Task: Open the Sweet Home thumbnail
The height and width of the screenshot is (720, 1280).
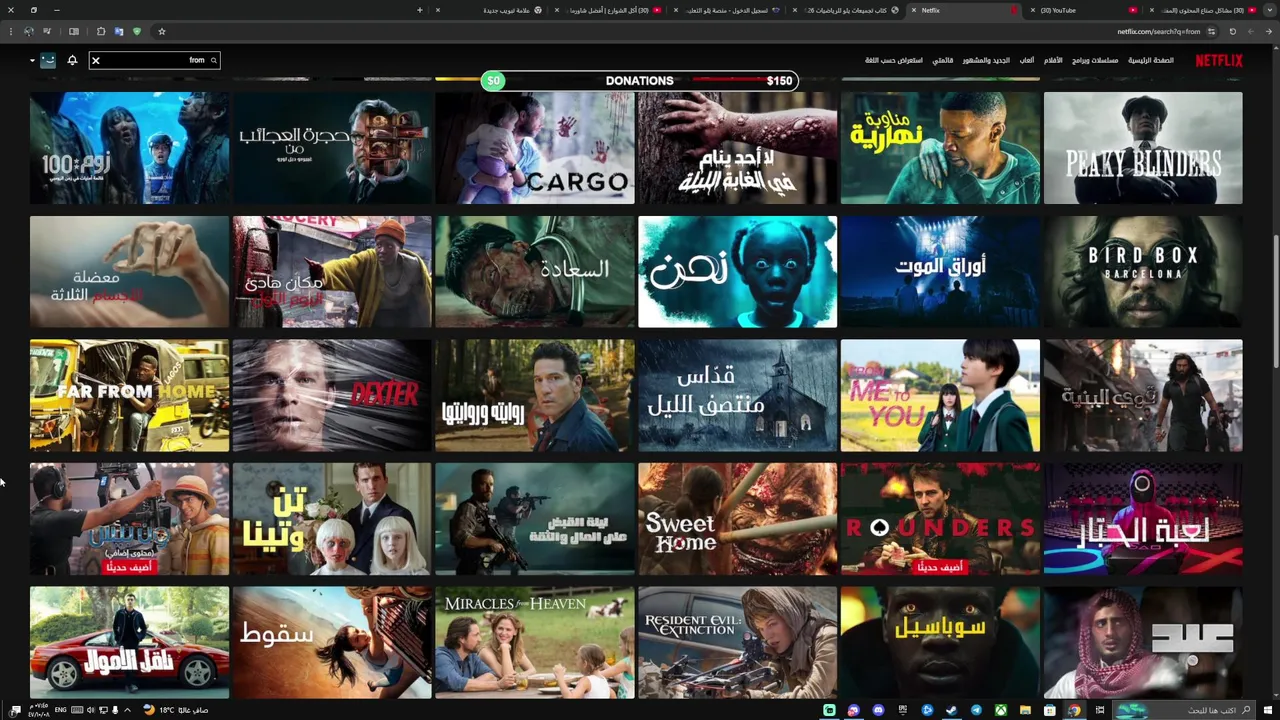Action: coord(737,519)
